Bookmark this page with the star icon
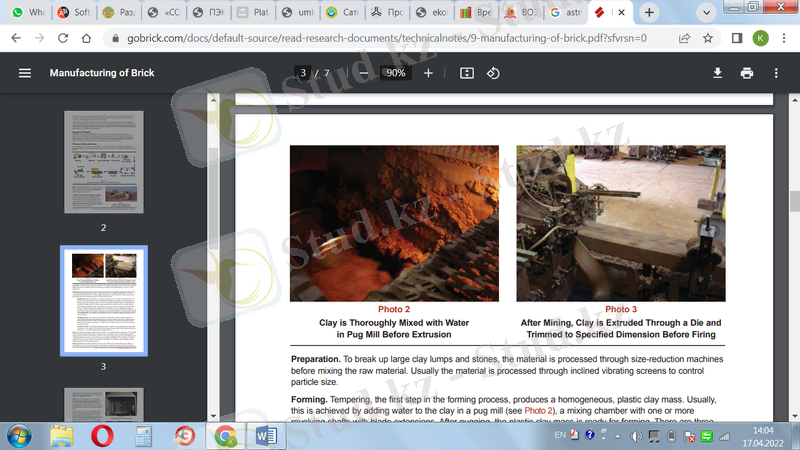 pyautogui.click(x=708, y=38)
